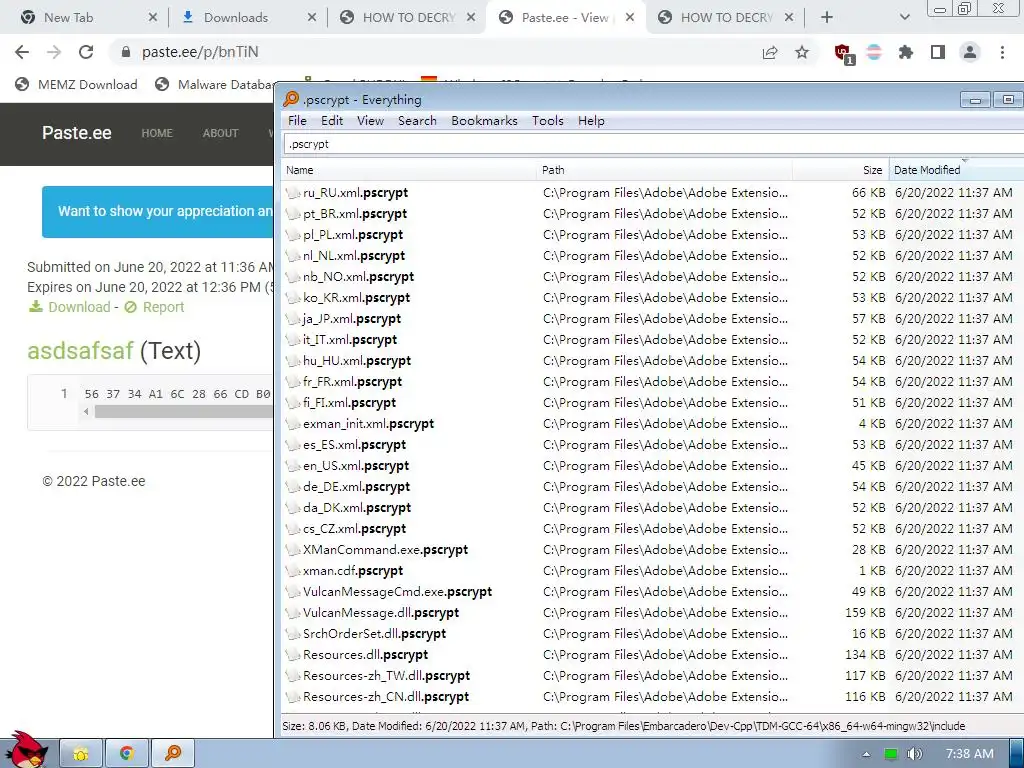The width and height of the screenshot is (1024, 768).
Task: Sort results by Size column header
Action: 840,170
